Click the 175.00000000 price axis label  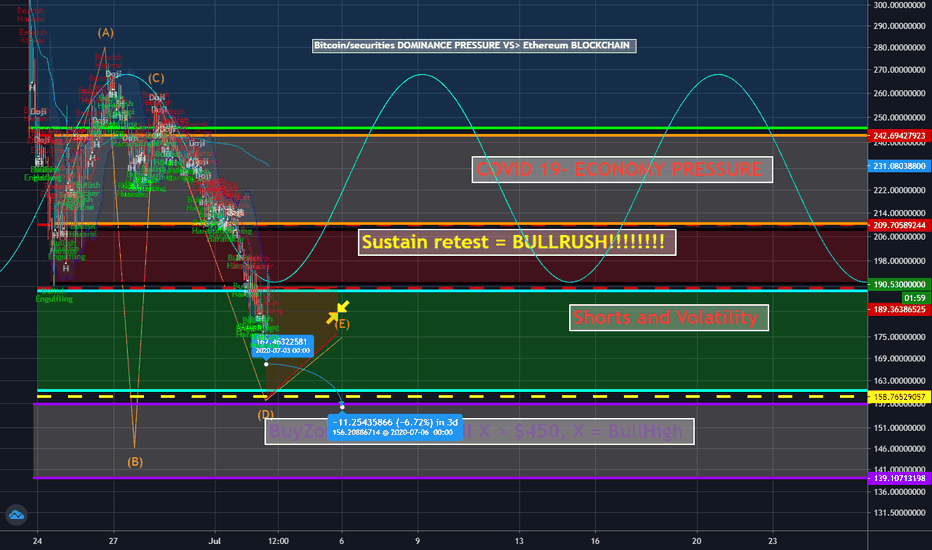point(899,337)
